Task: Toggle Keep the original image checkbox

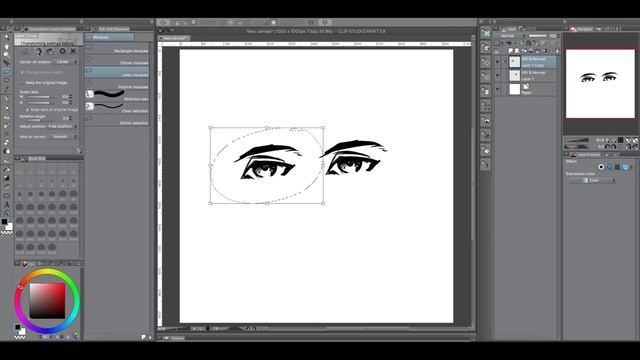Action: click(22, 82)
